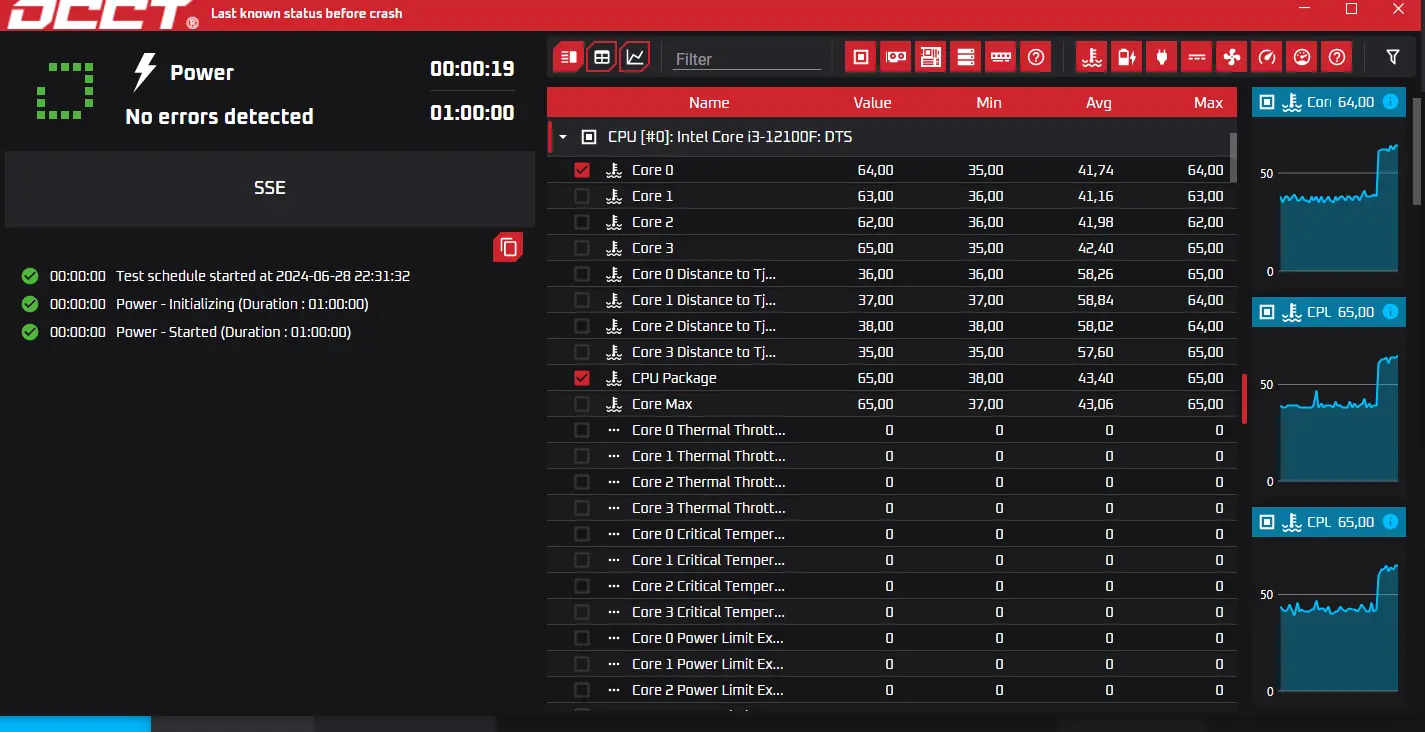Check the Core 2 checkbox
Image resolution: width=1425 pixels, height=732 pixels.
tap(582, 222)
